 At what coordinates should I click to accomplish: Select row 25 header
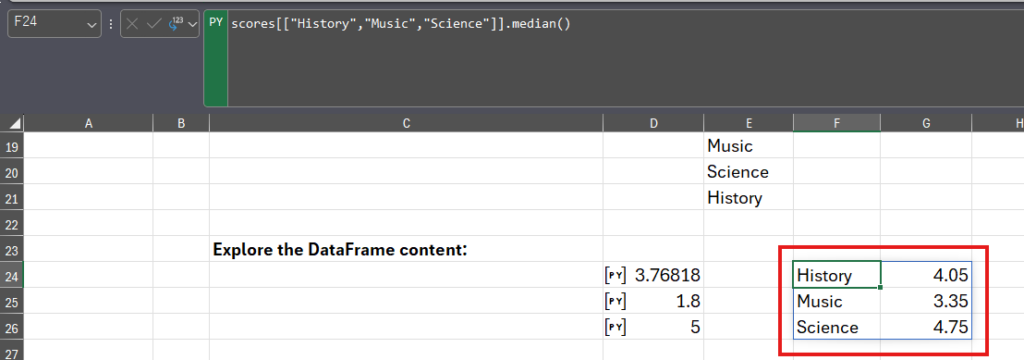[x=12, y=301]
